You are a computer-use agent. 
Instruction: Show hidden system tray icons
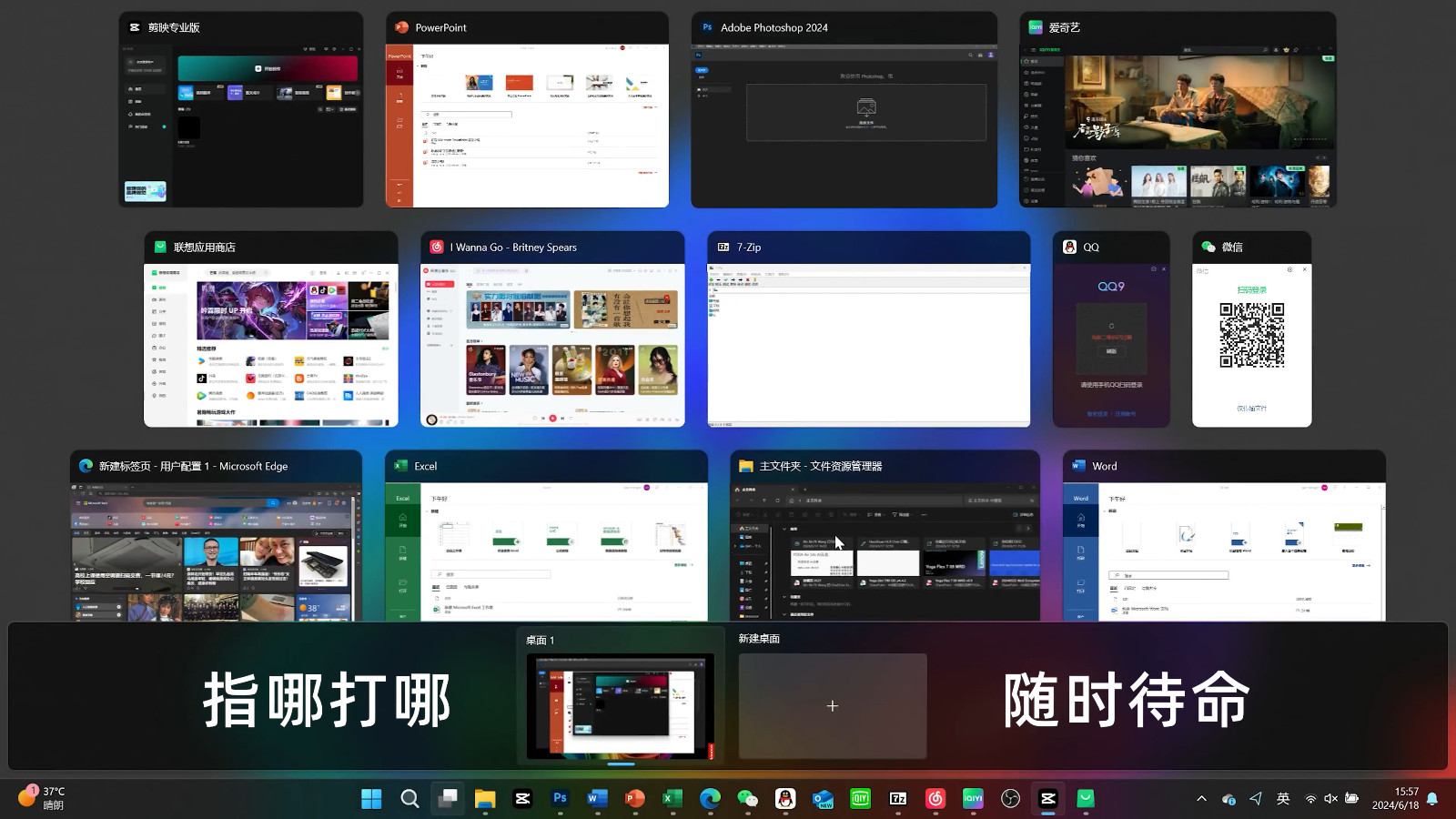(x=1201, y=799)
